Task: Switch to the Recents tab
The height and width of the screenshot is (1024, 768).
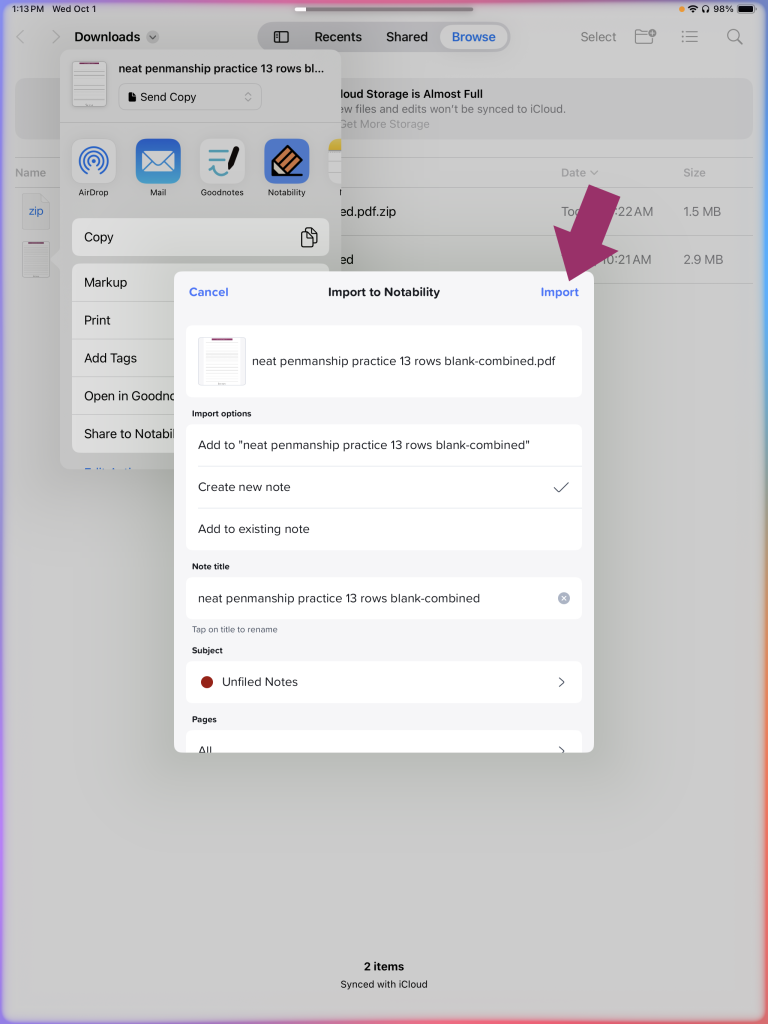Action: tap(338, 37)
